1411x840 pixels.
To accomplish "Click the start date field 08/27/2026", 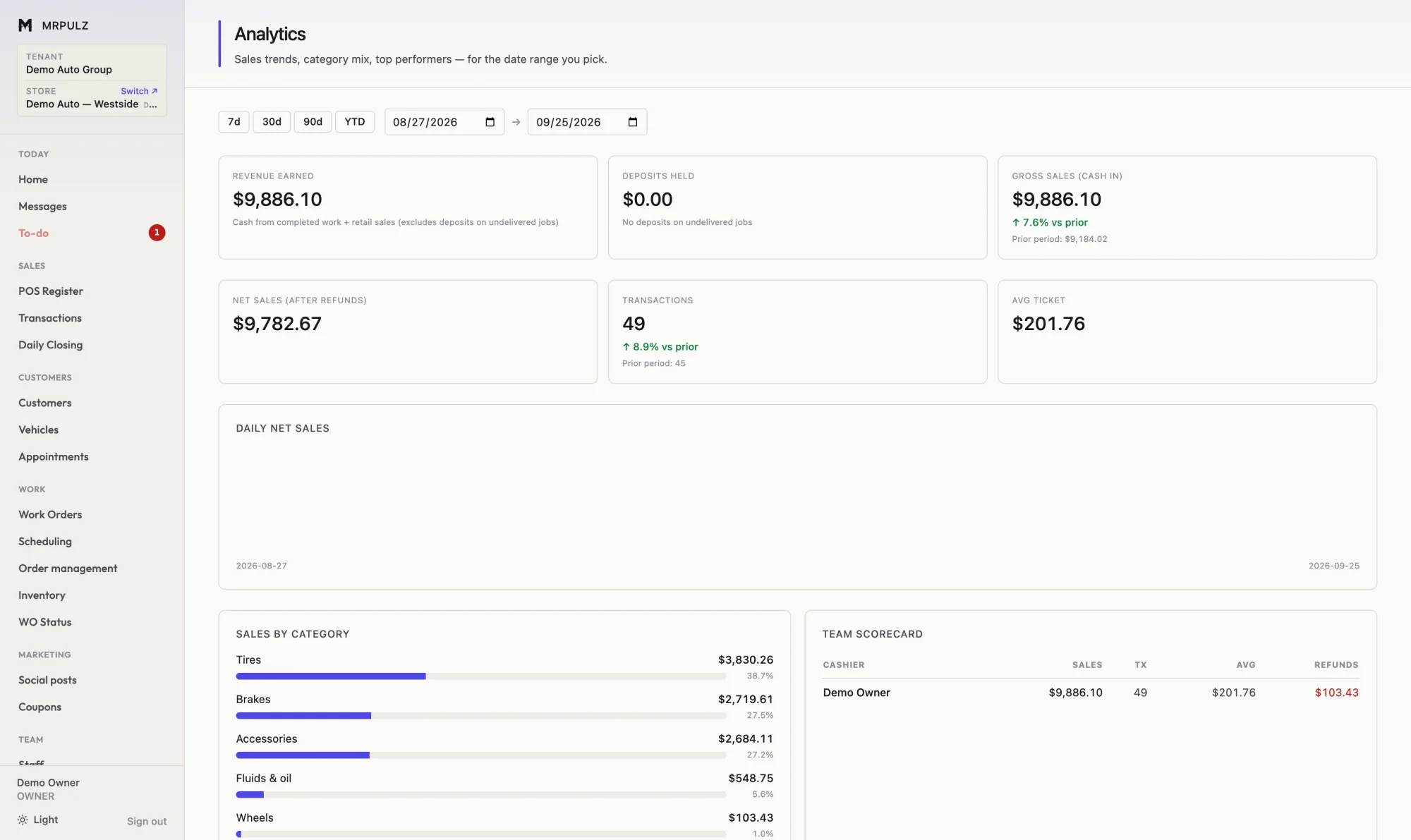I will click(x=444, y=122).
